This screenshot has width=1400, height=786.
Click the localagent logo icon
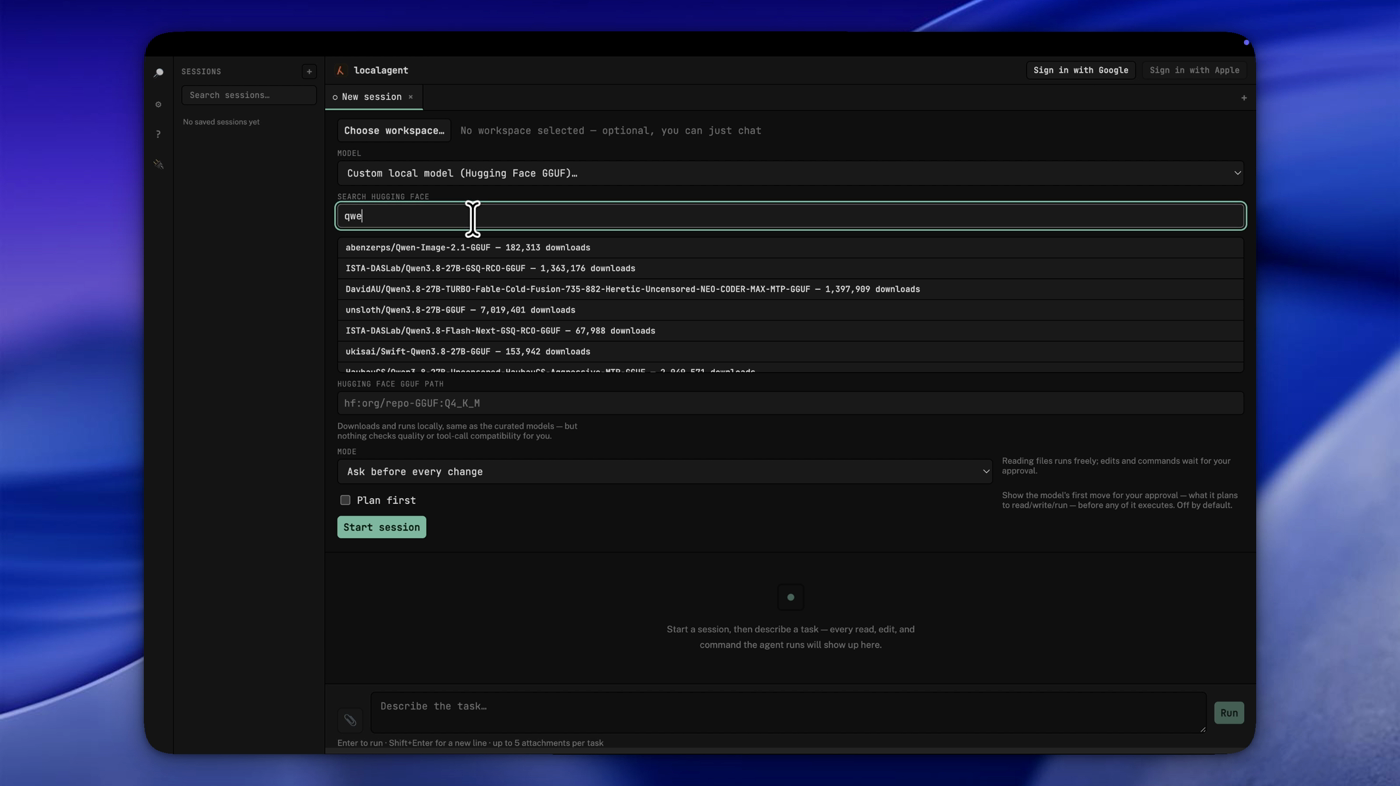(x=340, y=71)
